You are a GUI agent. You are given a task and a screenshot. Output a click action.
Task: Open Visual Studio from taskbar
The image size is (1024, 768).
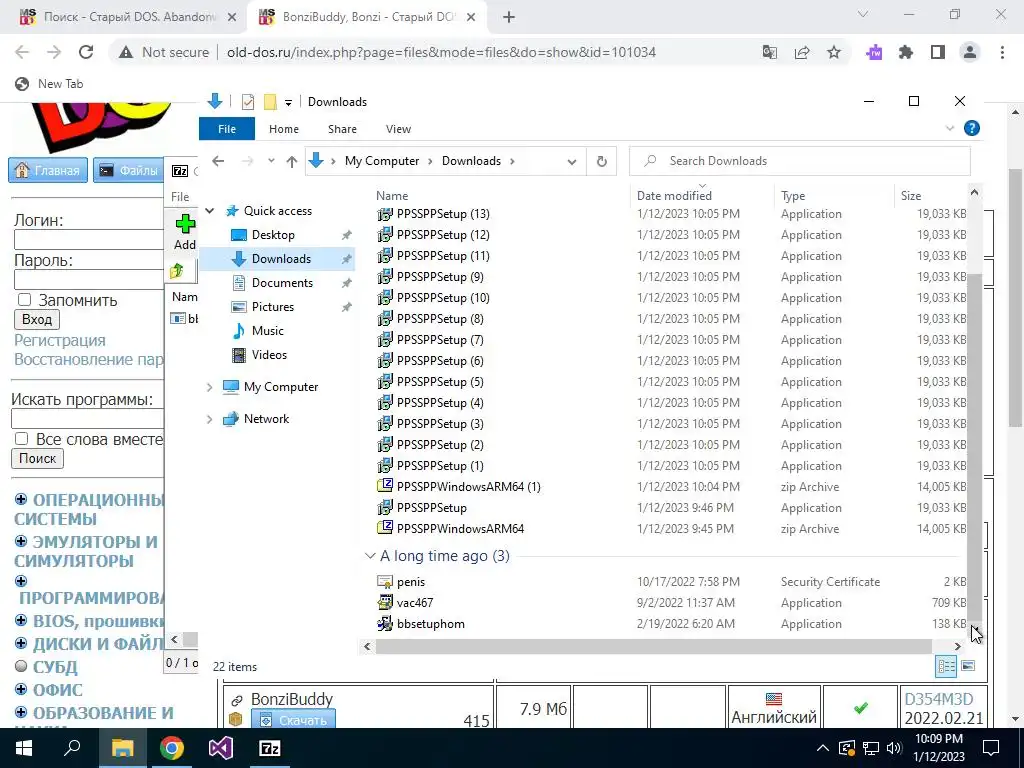coord(221,748)
